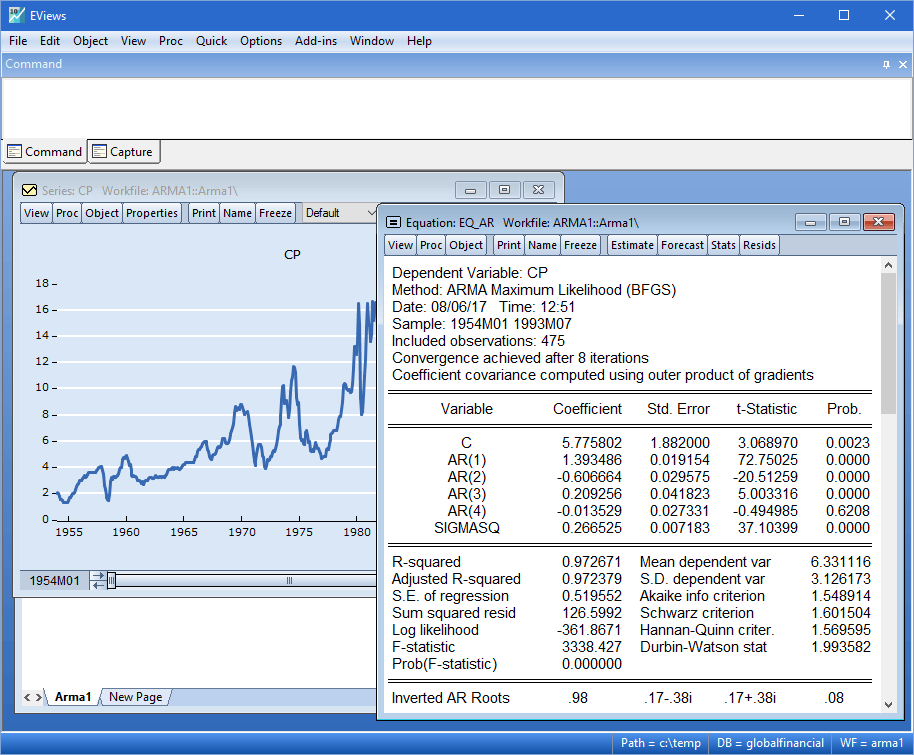
Task: Click the sample range slider handle under the graph
Action: [x=112, y=580]
